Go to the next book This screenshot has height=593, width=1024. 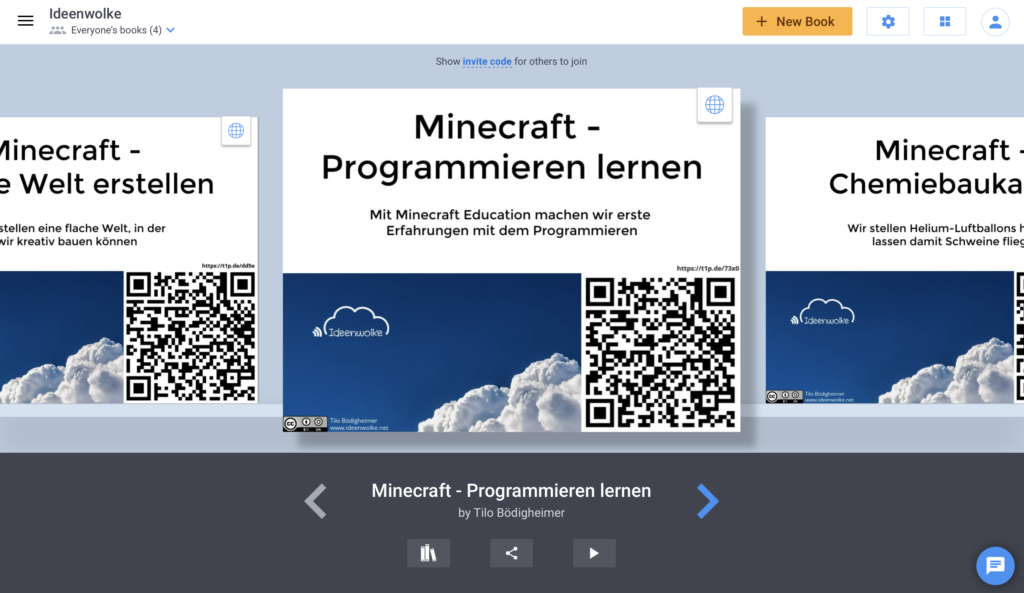click(707, 501)
